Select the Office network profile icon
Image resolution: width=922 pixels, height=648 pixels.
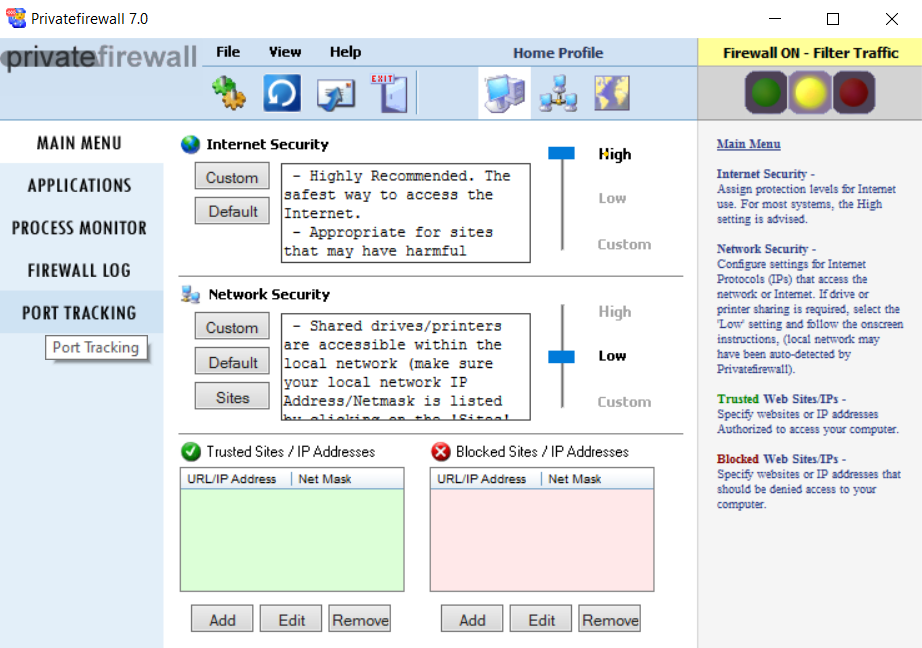pyautogui.click(x=557, y=92)
